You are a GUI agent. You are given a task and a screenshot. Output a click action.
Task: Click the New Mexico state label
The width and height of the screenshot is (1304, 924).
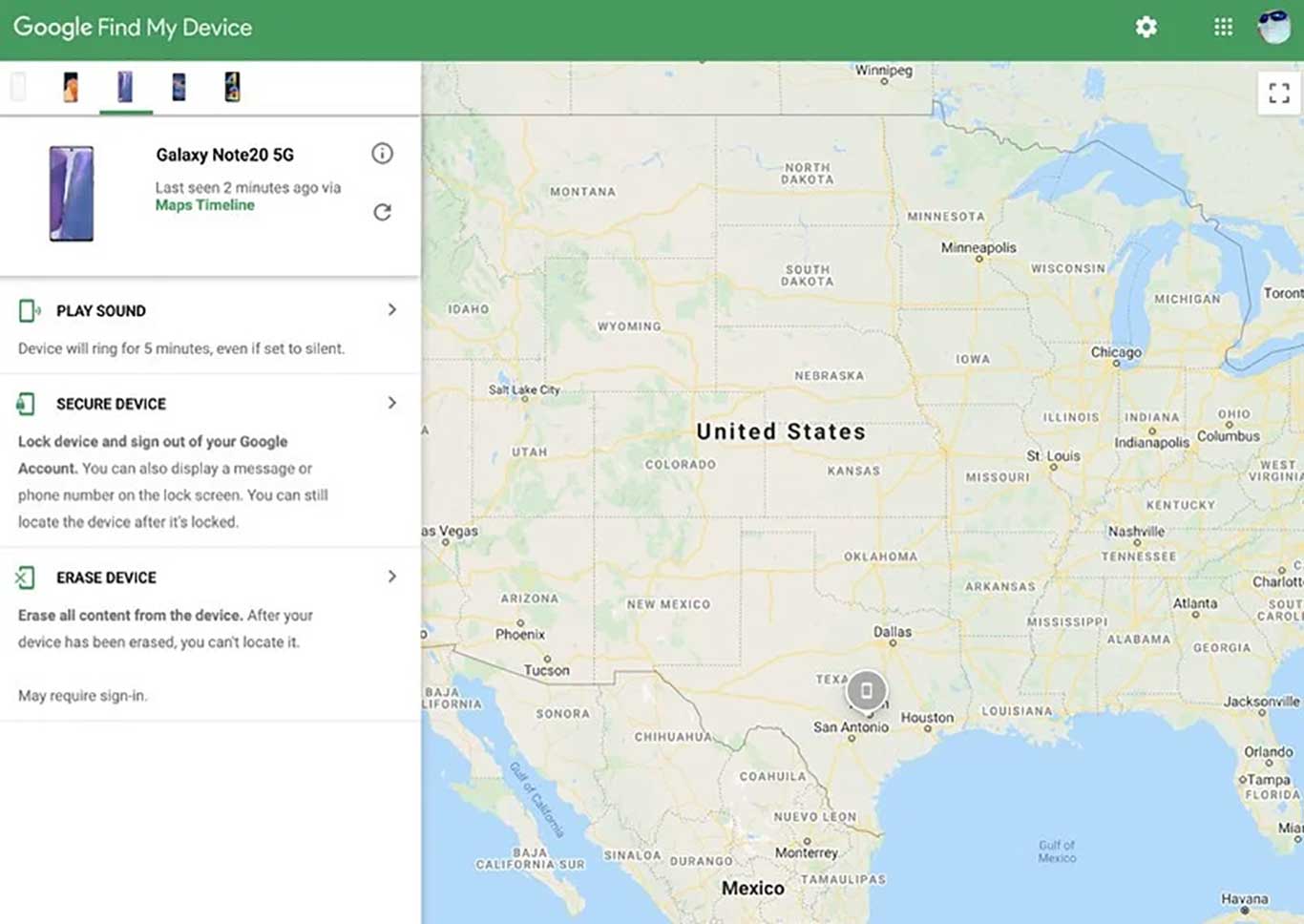[668, 604]
